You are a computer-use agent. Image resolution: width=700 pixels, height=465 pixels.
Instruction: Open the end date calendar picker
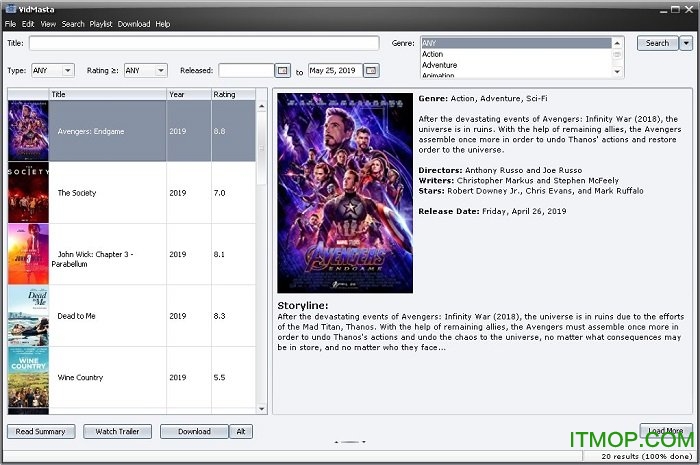[x=371, y=71]
